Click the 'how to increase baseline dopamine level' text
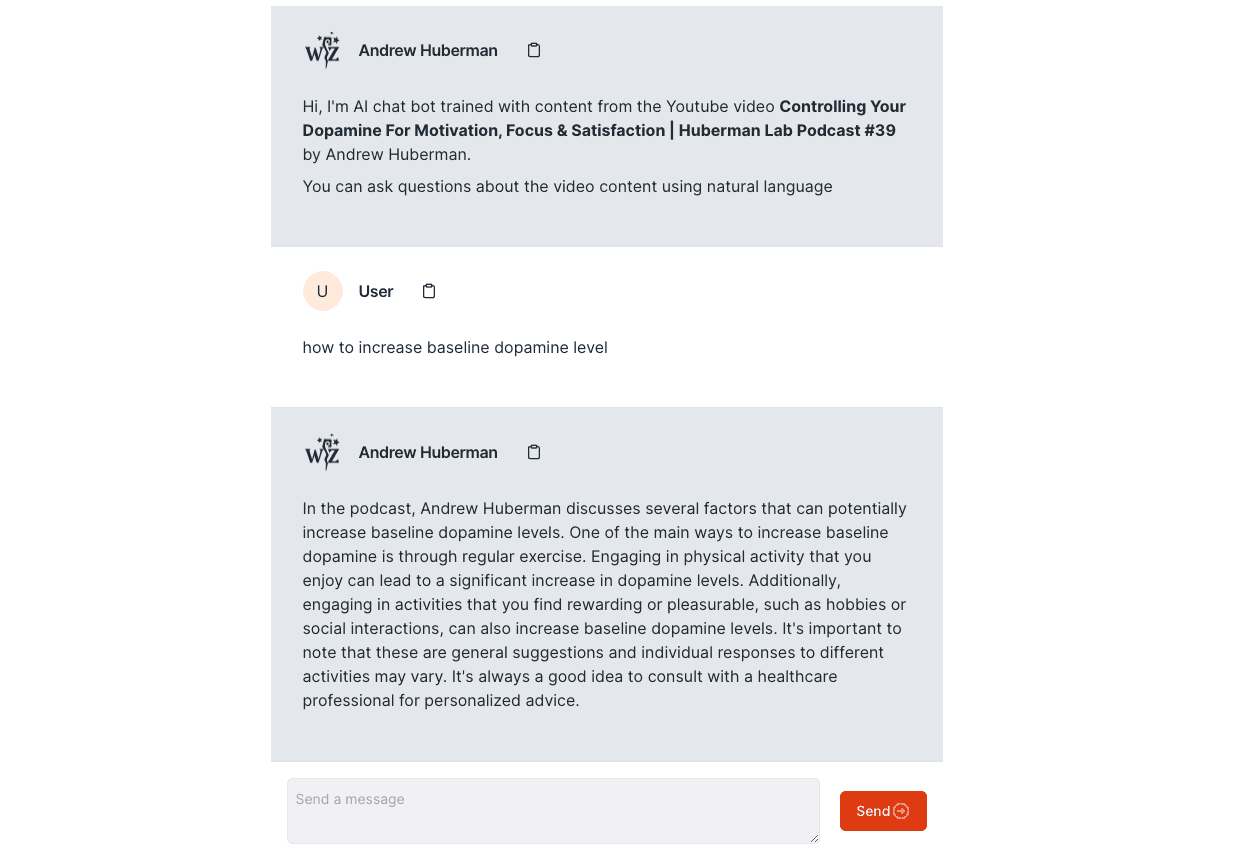 point(455,348)
